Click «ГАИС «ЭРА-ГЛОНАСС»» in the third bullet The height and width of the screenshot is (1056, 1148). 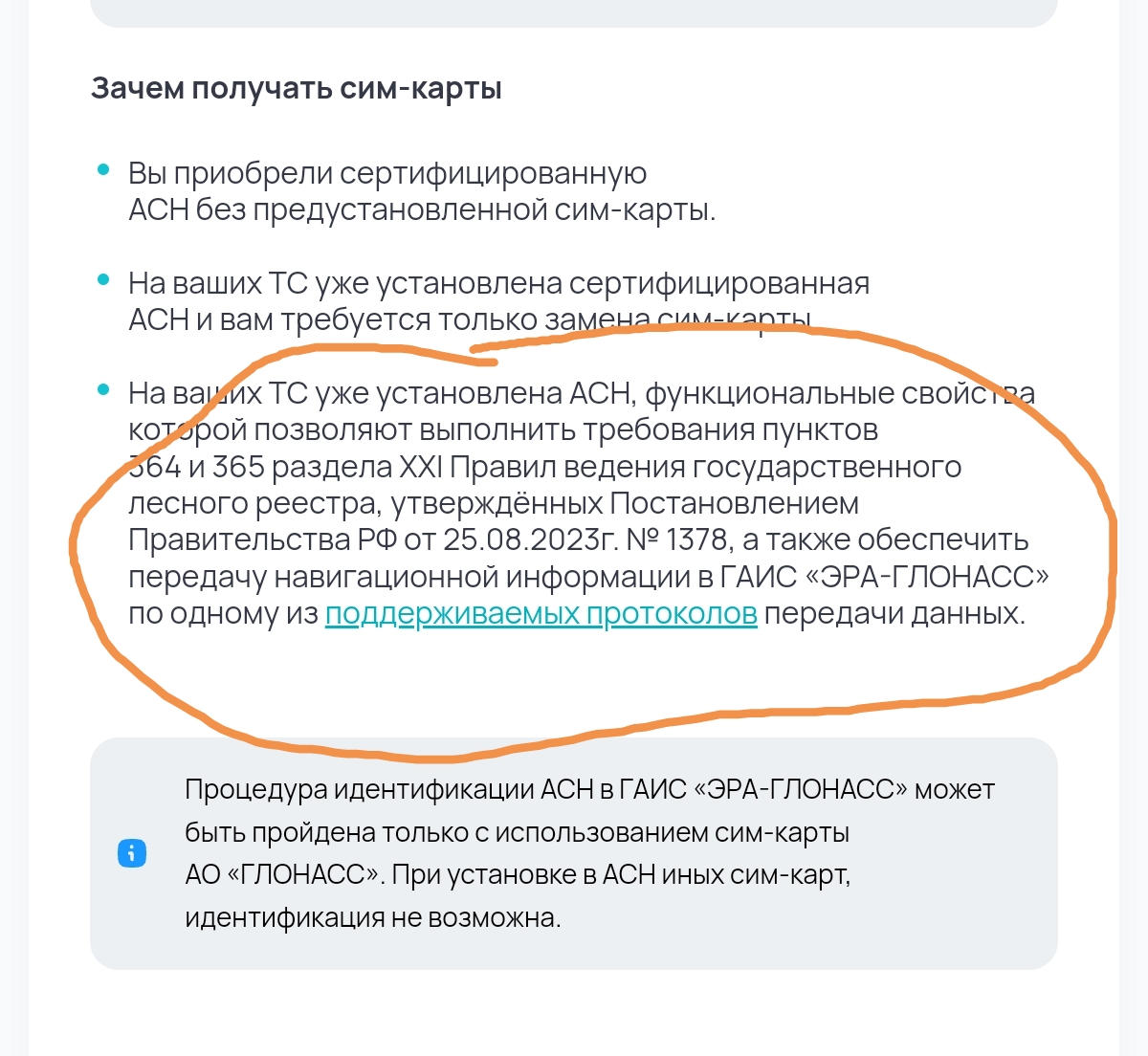click(x=884, y=578)
